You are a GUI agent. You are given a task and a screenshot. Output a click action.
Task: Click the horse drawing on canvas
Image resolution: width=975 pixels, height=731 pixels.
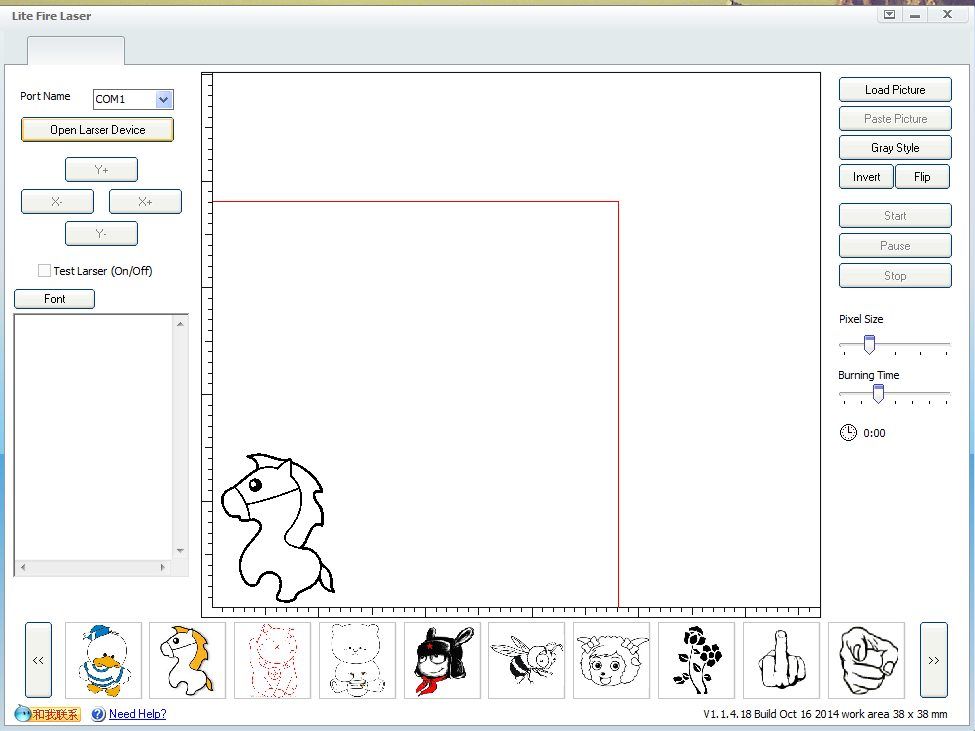(277, 528)
